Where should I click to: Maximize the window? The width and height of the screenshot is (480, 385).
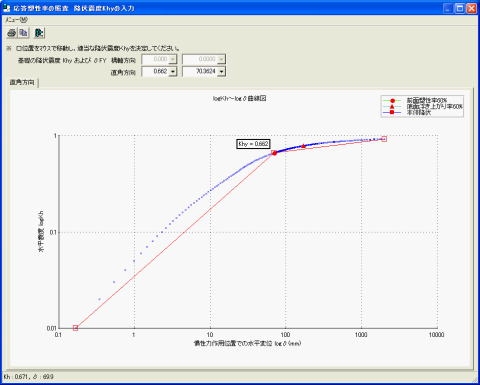click(460, 8)
